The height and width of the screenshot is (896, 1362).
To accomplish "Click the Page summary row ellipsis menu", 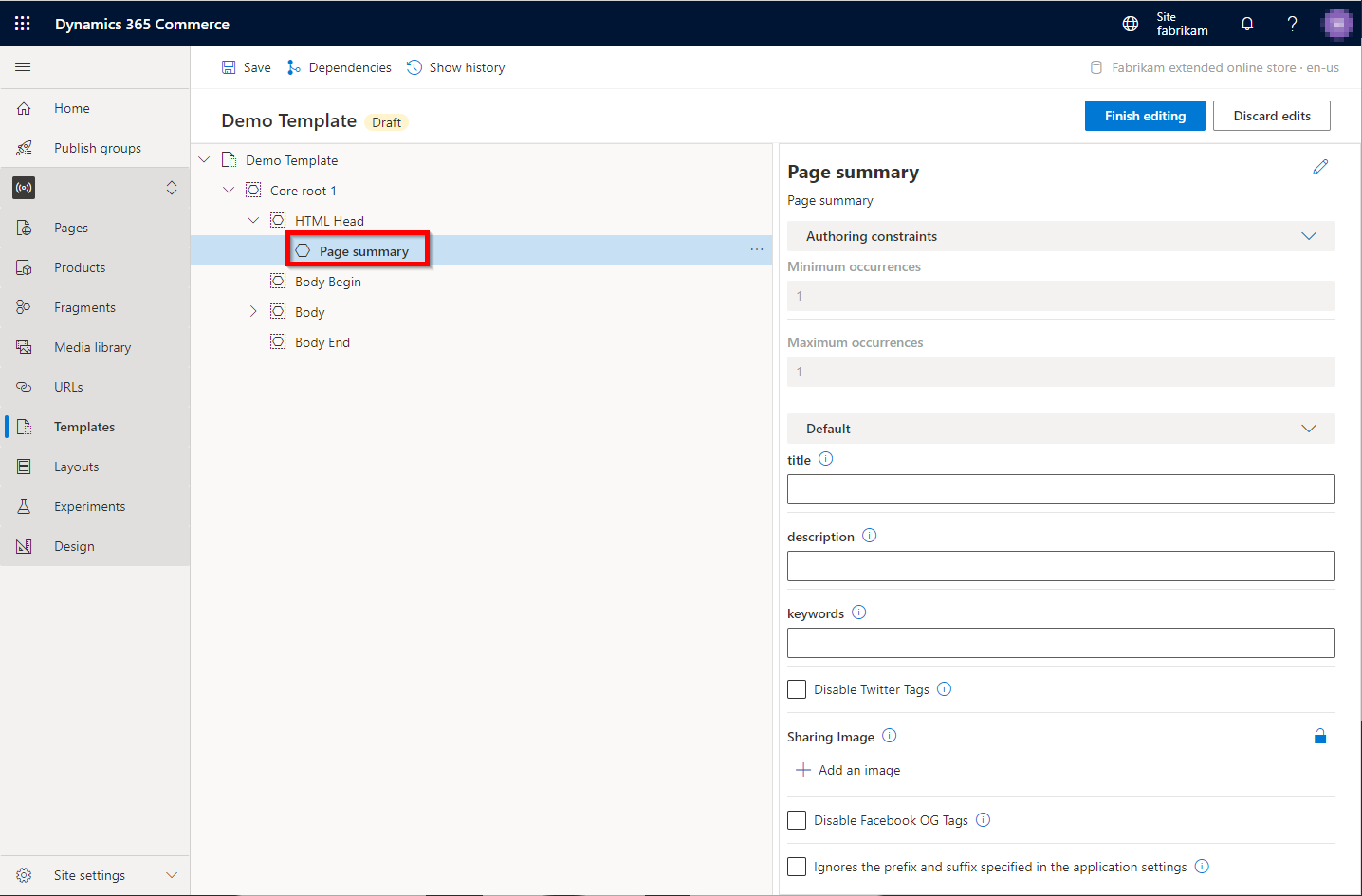I will pyautogui.click(x=757, y=250).
